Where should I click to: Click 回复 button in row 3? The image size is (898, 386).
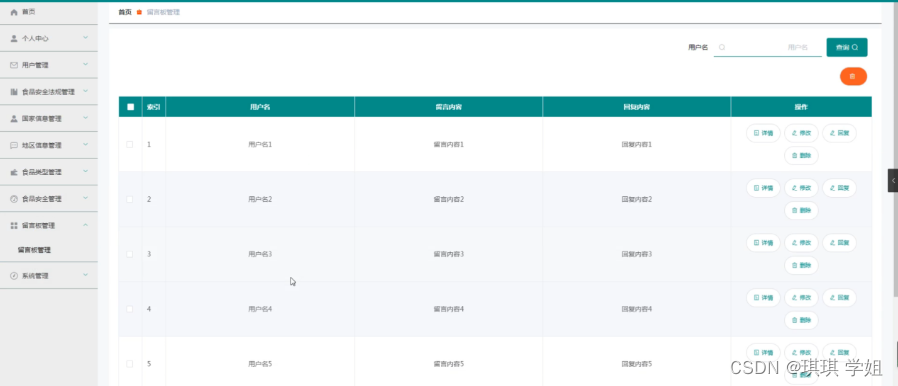pyautogui.click(x=839, y=243)
